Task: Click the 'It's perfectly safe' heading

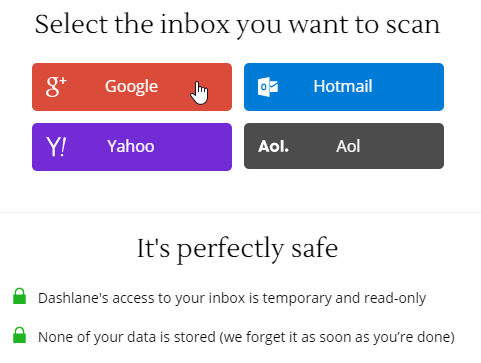Action: tap(237, 249)
